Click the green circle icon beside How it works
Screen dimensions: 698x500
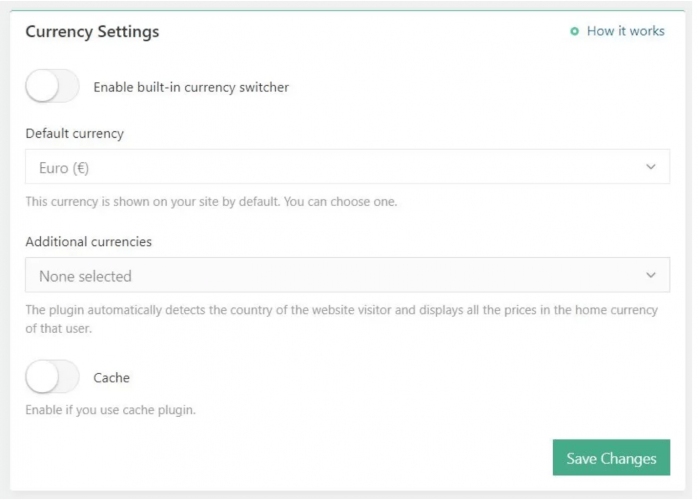574,32
